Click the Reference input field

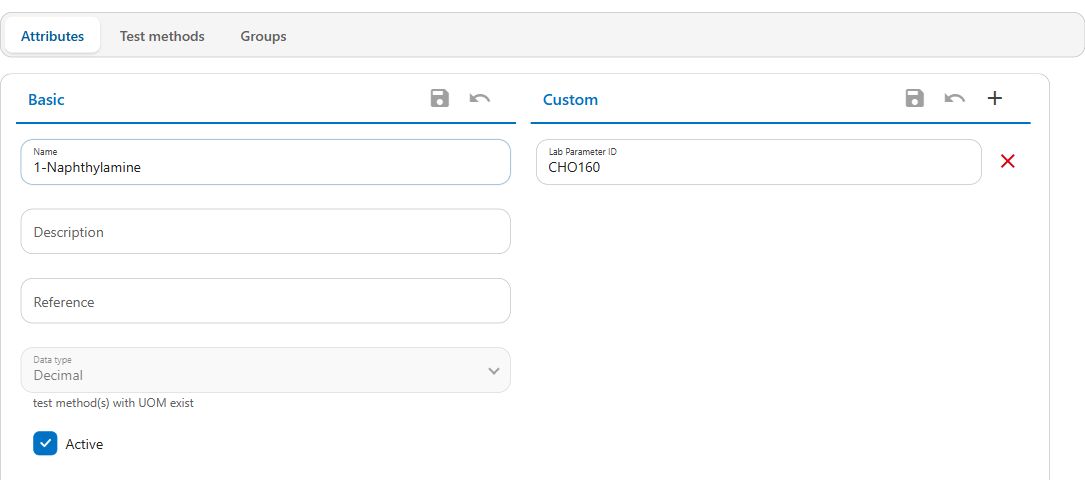coord(266,301)
